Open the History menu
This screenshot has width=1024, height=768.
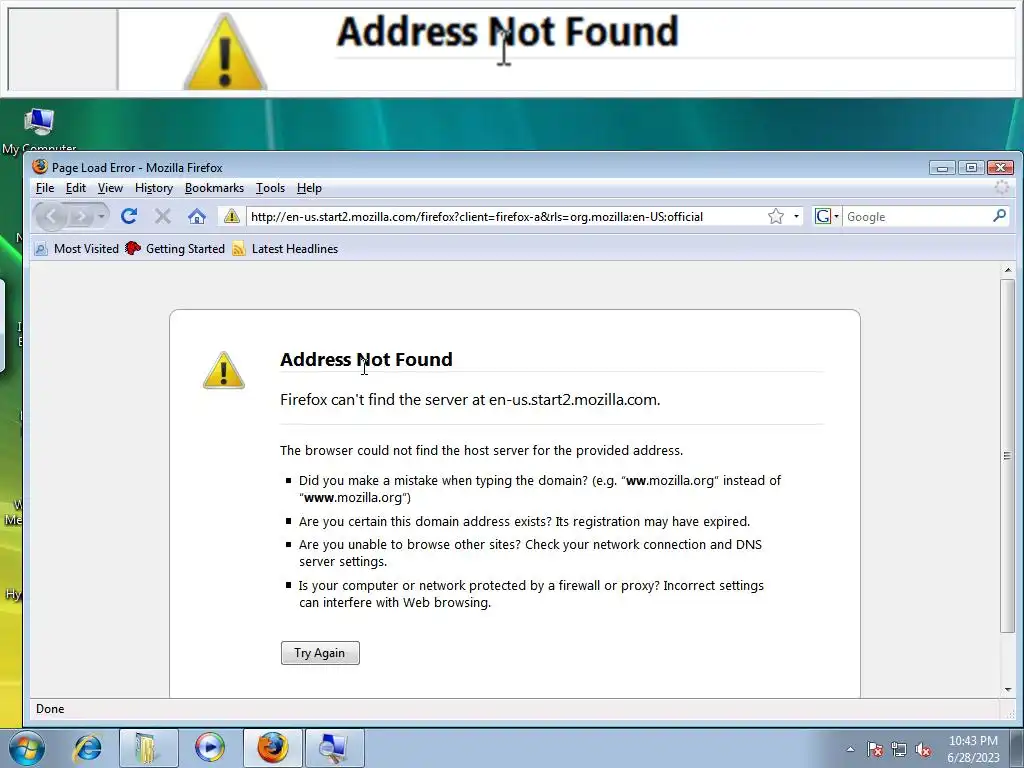154,188
